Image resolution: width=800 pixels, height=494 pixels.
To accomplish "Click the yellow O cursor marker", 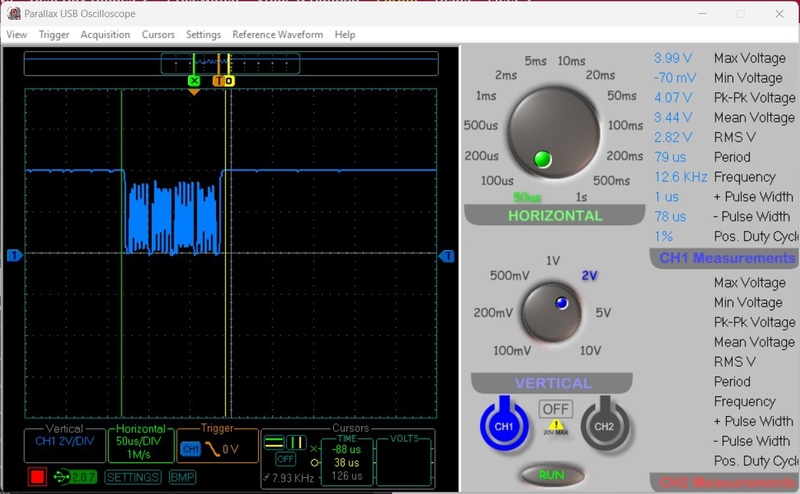I will (x=229, y=80).
